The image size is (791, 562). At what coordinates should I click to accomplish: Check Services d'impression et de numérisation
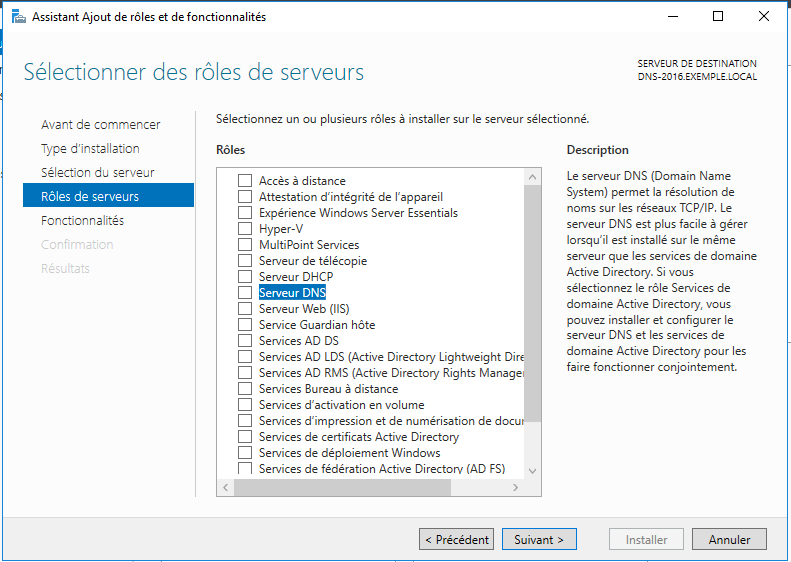(245, 421)
